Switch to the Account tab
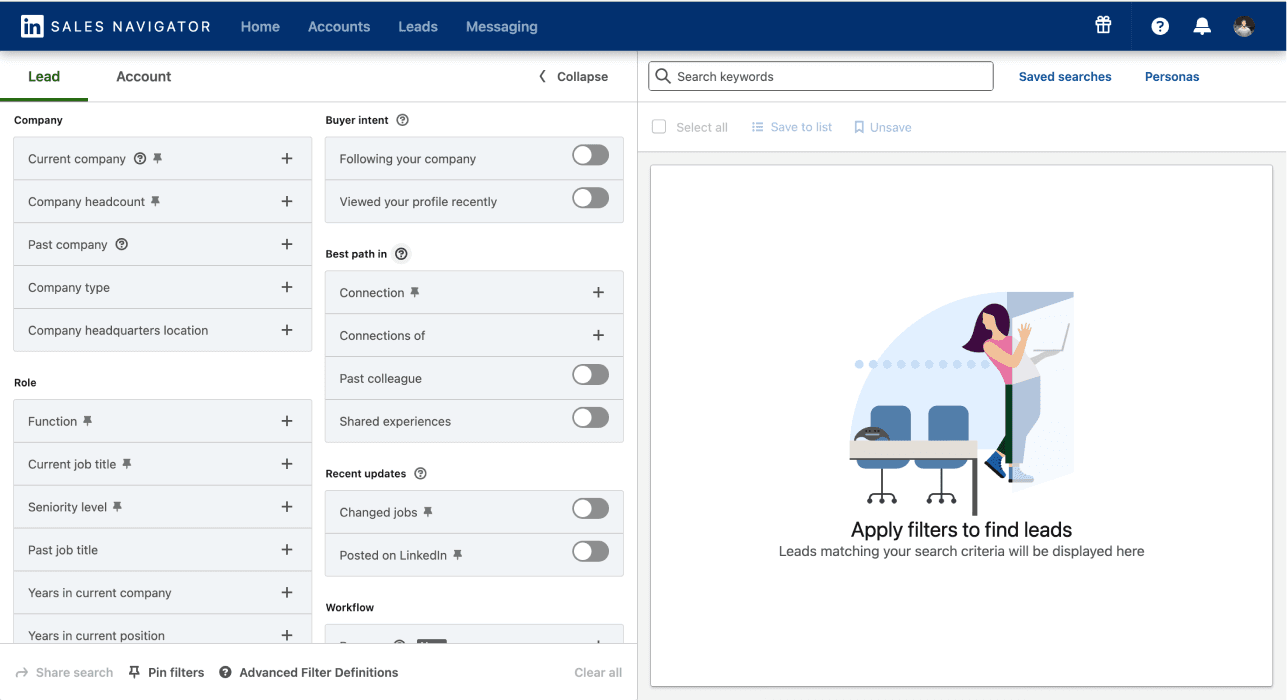 (x=143, y=76)
